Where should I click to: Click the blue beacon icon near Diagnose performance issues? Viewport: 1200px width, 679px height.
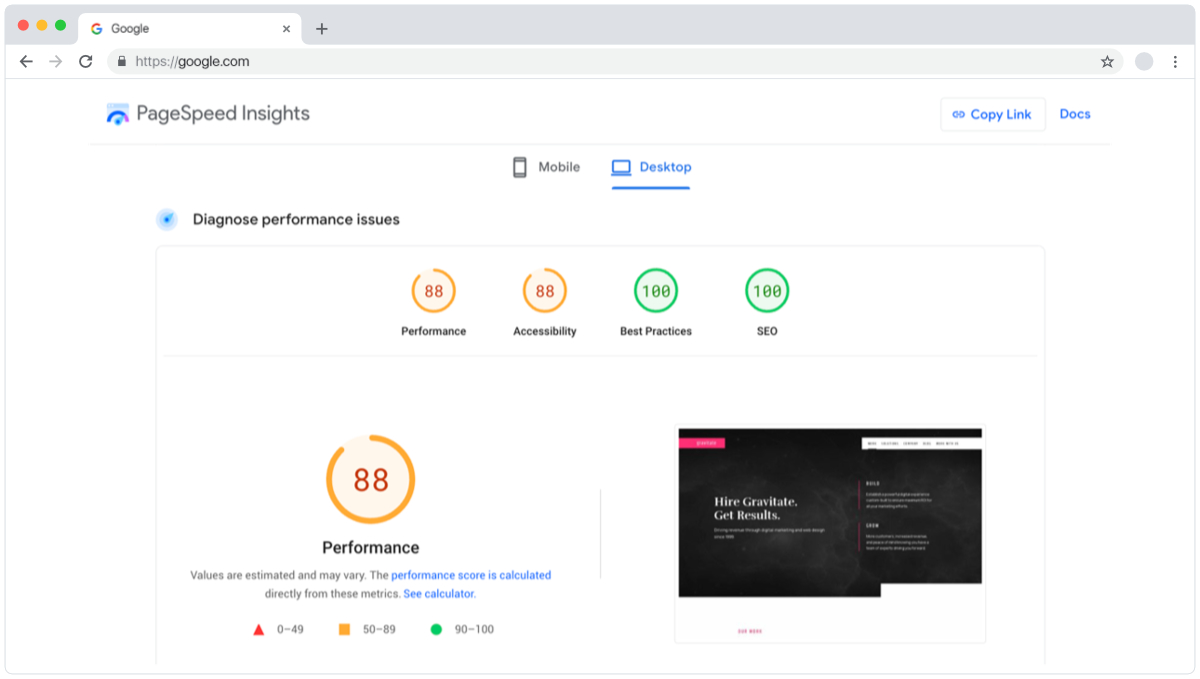(x=166, y=218)
